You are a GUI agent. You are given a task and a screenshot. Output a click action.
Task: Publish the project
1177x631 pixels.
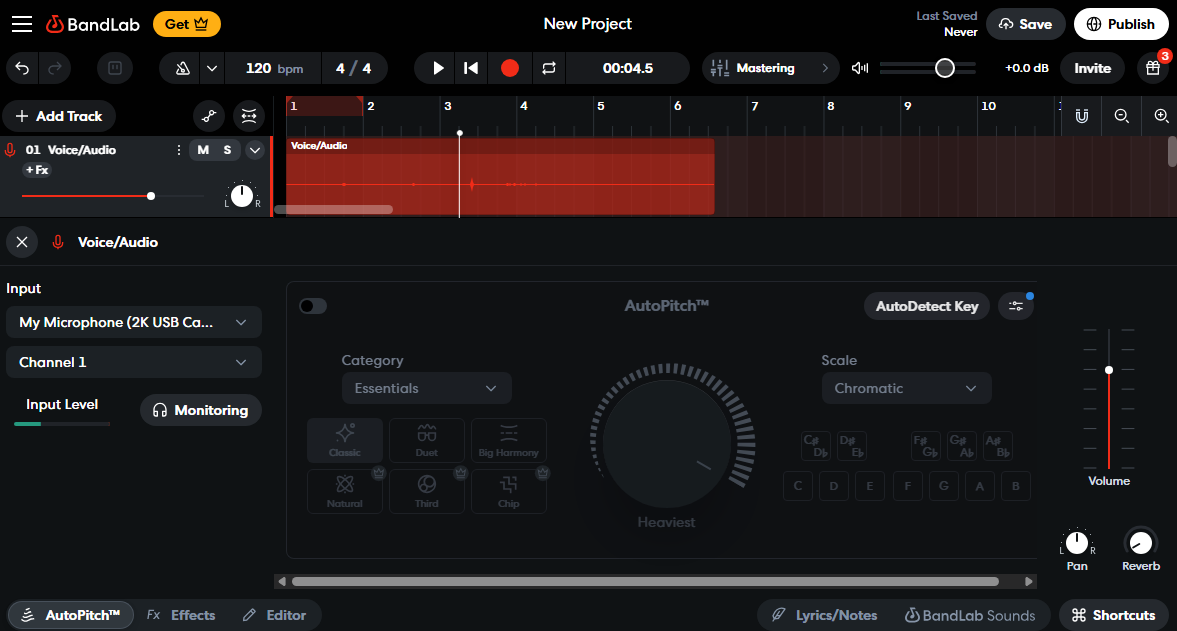(1121, 23)
